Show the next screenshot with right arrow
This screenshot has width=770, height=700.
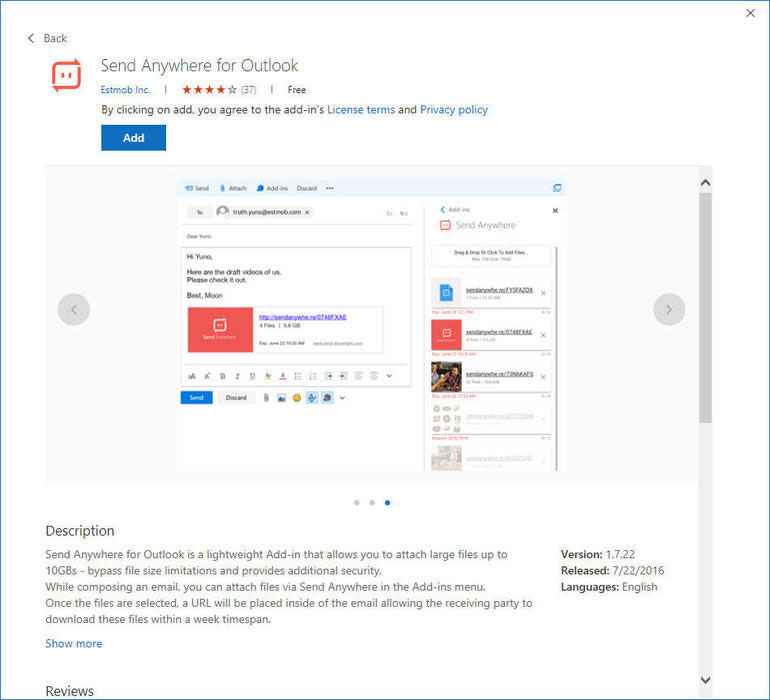coord(669,309)
